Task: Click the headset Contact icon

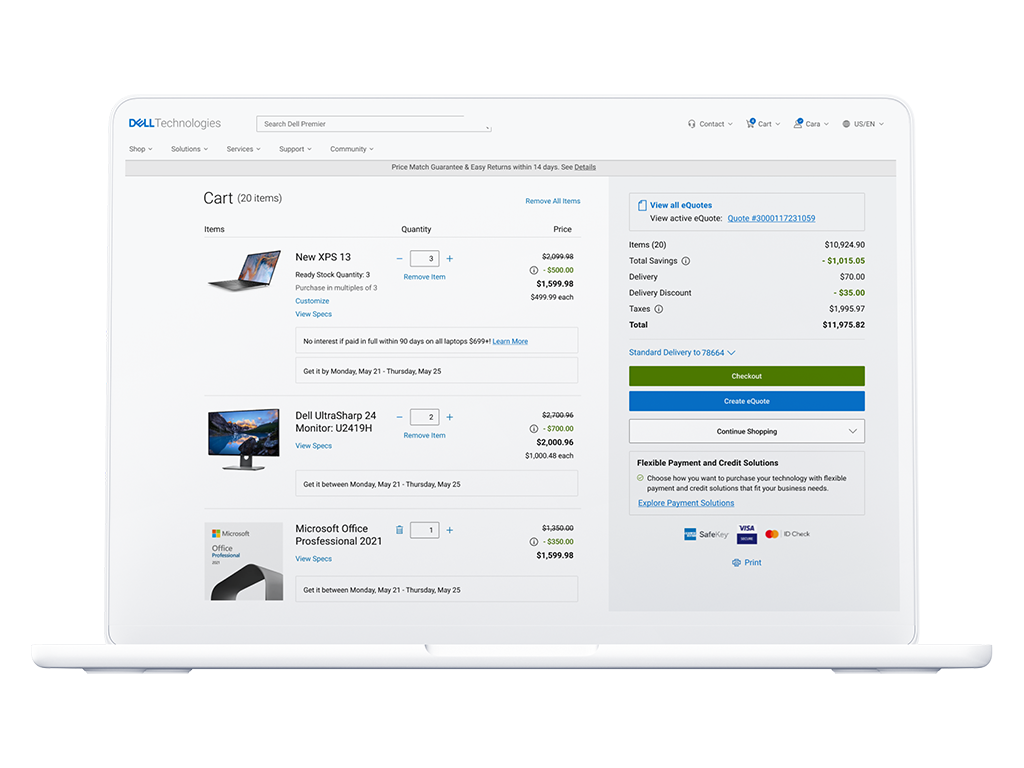Action: point(692,124)
